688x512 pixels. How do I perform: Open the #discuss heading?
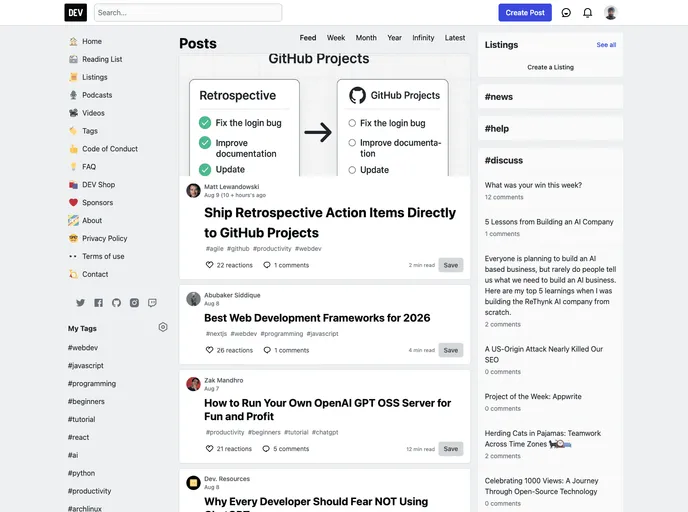click(x=504, y=161)
